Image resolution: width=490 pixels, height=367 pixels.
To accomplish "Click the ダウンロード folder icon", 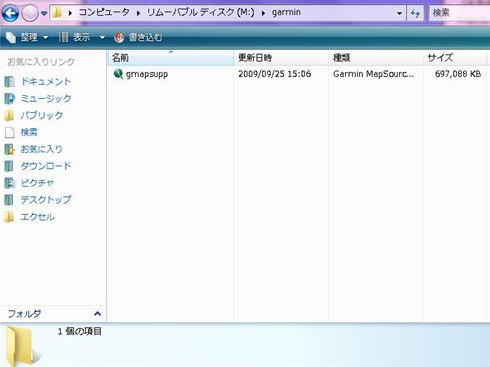I will [x=9, y=166].
